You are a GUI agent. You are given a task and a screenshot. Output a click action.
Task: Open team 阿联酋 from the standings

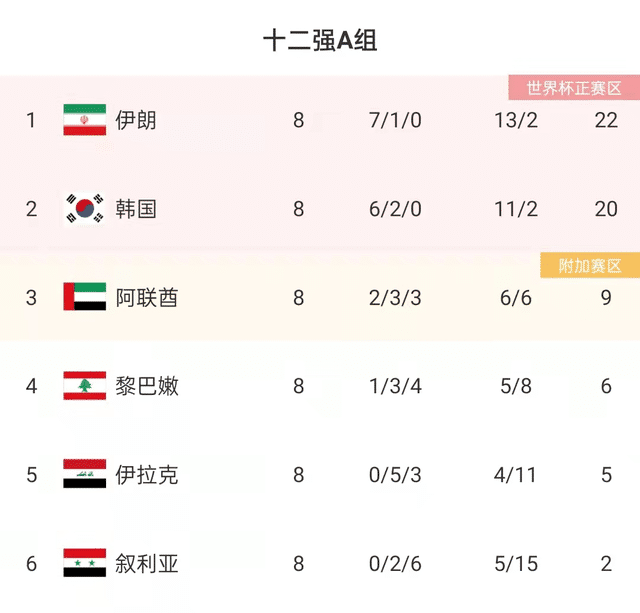click(147, 297)
